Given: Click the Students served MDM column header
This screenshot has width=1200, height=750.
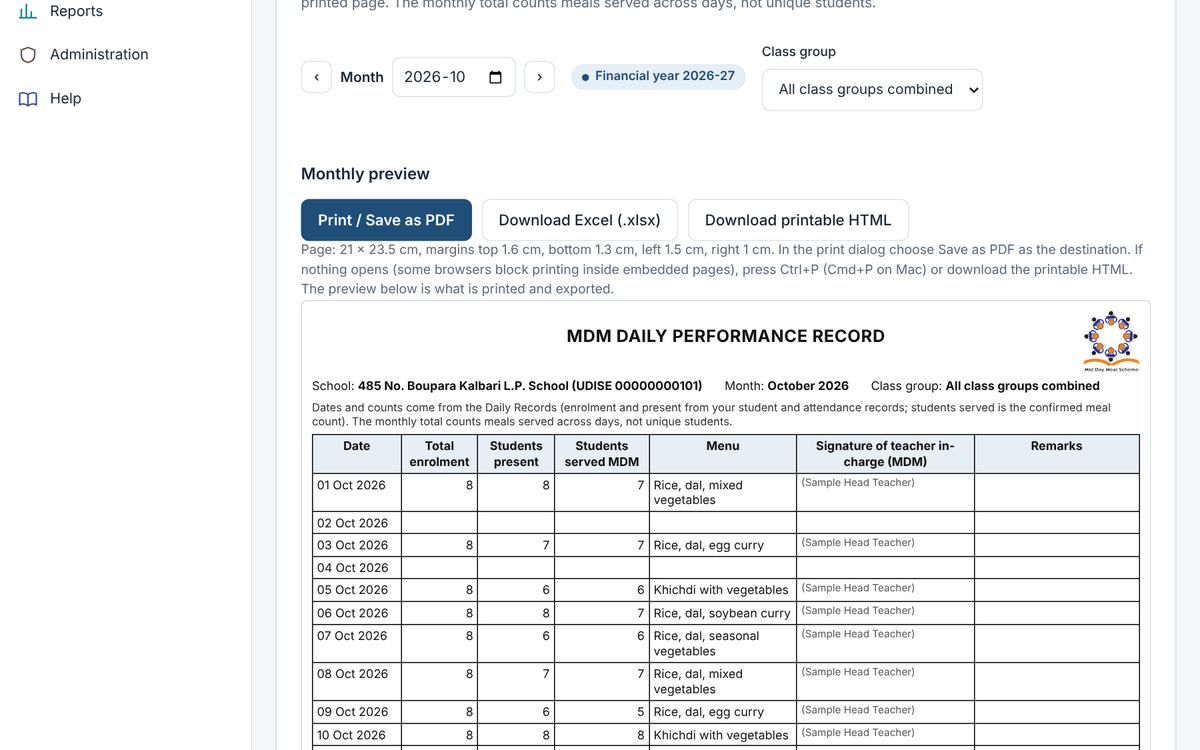Looking at the screenshot, I should coord(602,454).
